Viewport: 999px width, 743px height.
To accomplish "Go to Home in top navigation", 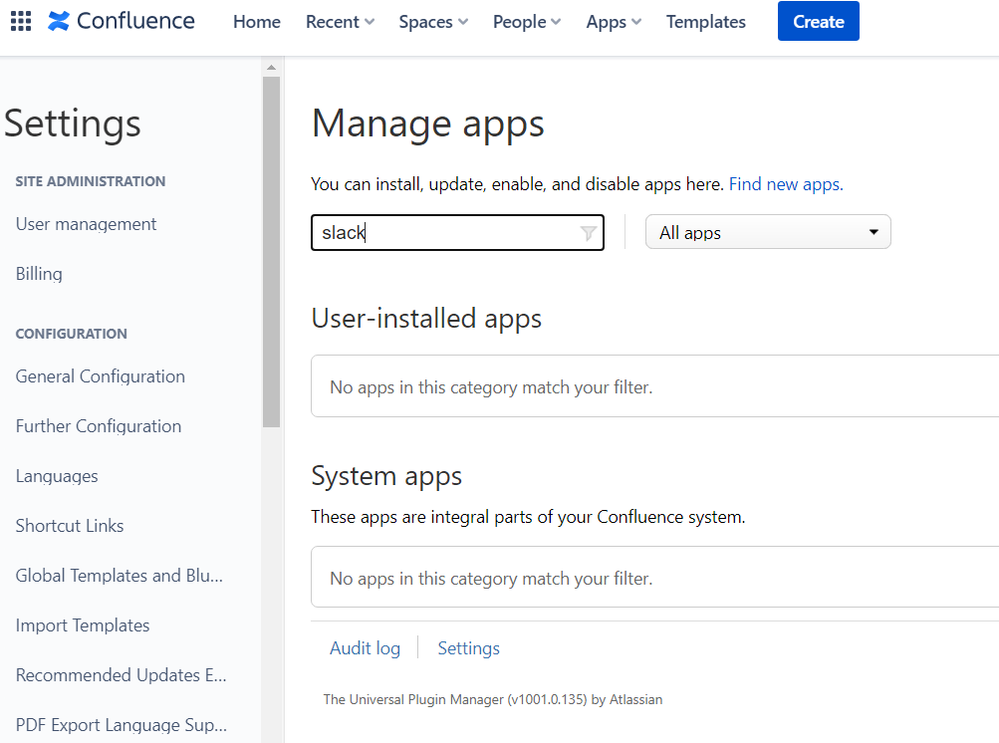I will (257, 22).
